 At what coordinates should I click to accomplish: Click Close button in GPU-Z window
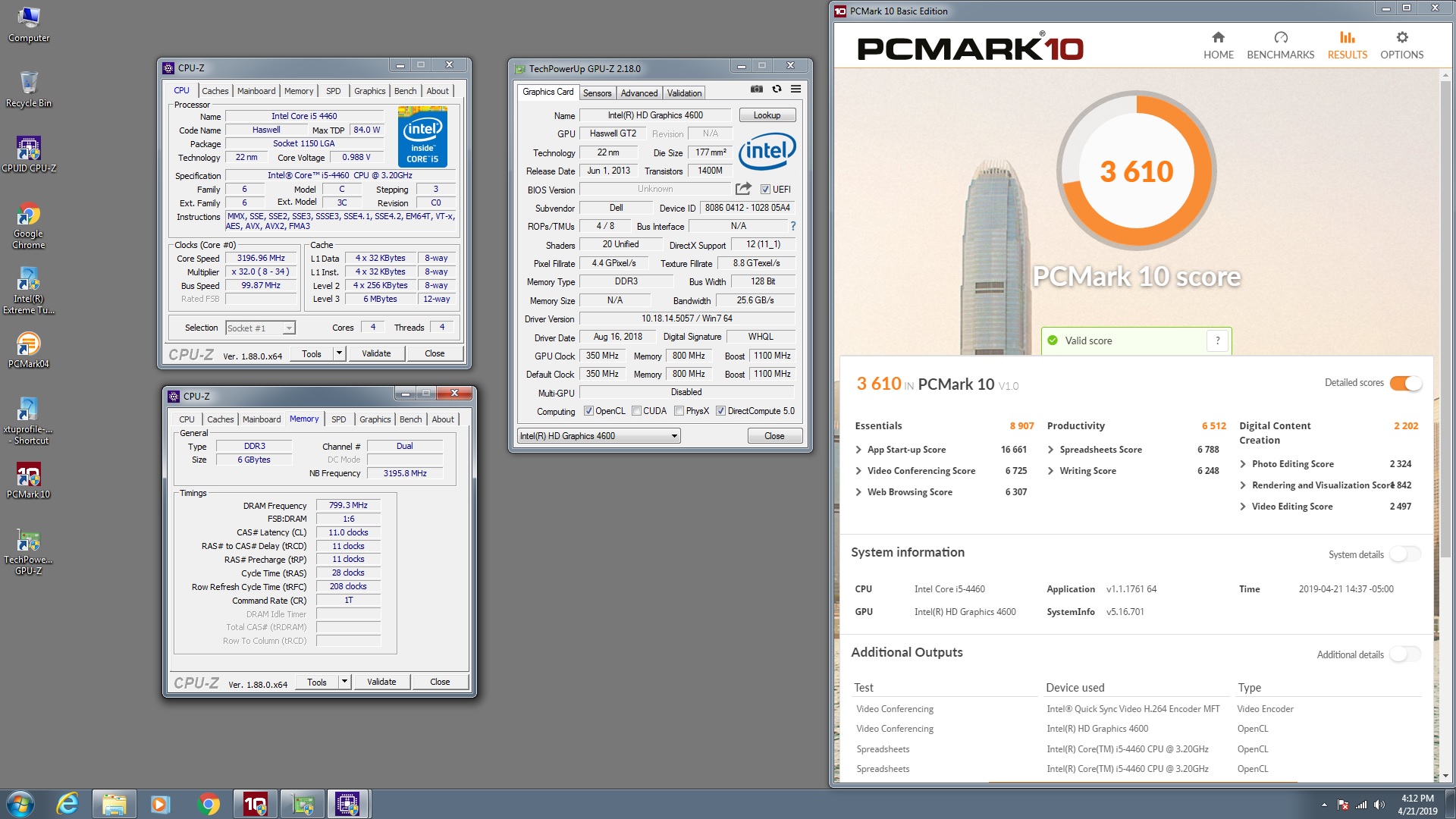(x=774, y=436)
